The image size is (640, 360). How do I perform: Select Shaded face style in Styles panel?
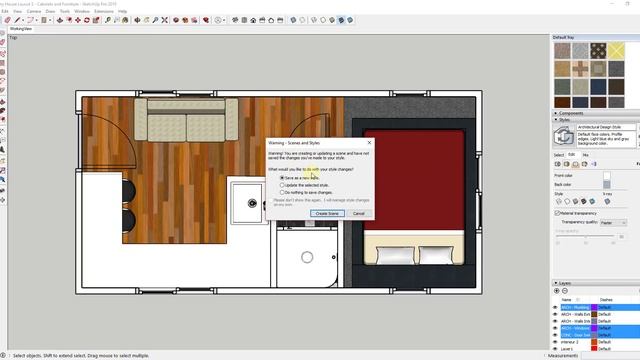coord(576,201)
